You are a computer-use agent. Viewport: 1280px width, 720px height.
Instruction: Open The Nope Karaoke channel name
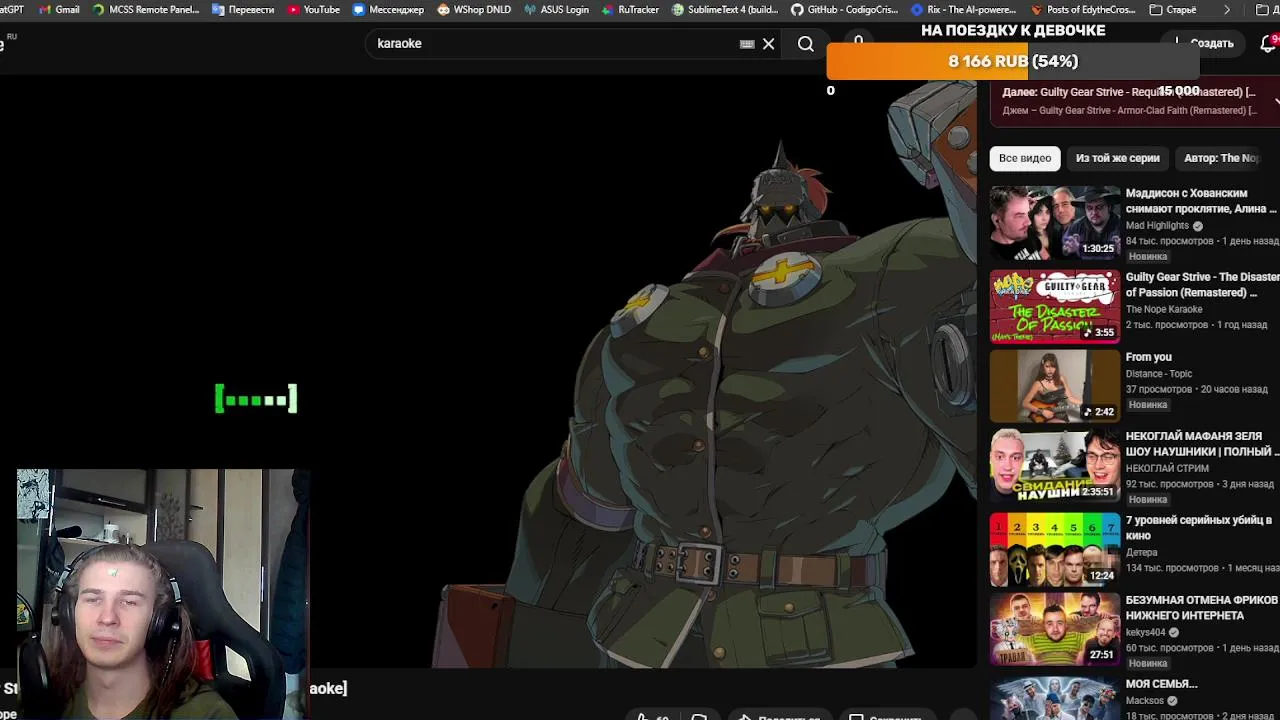[x=1164, y=310]
